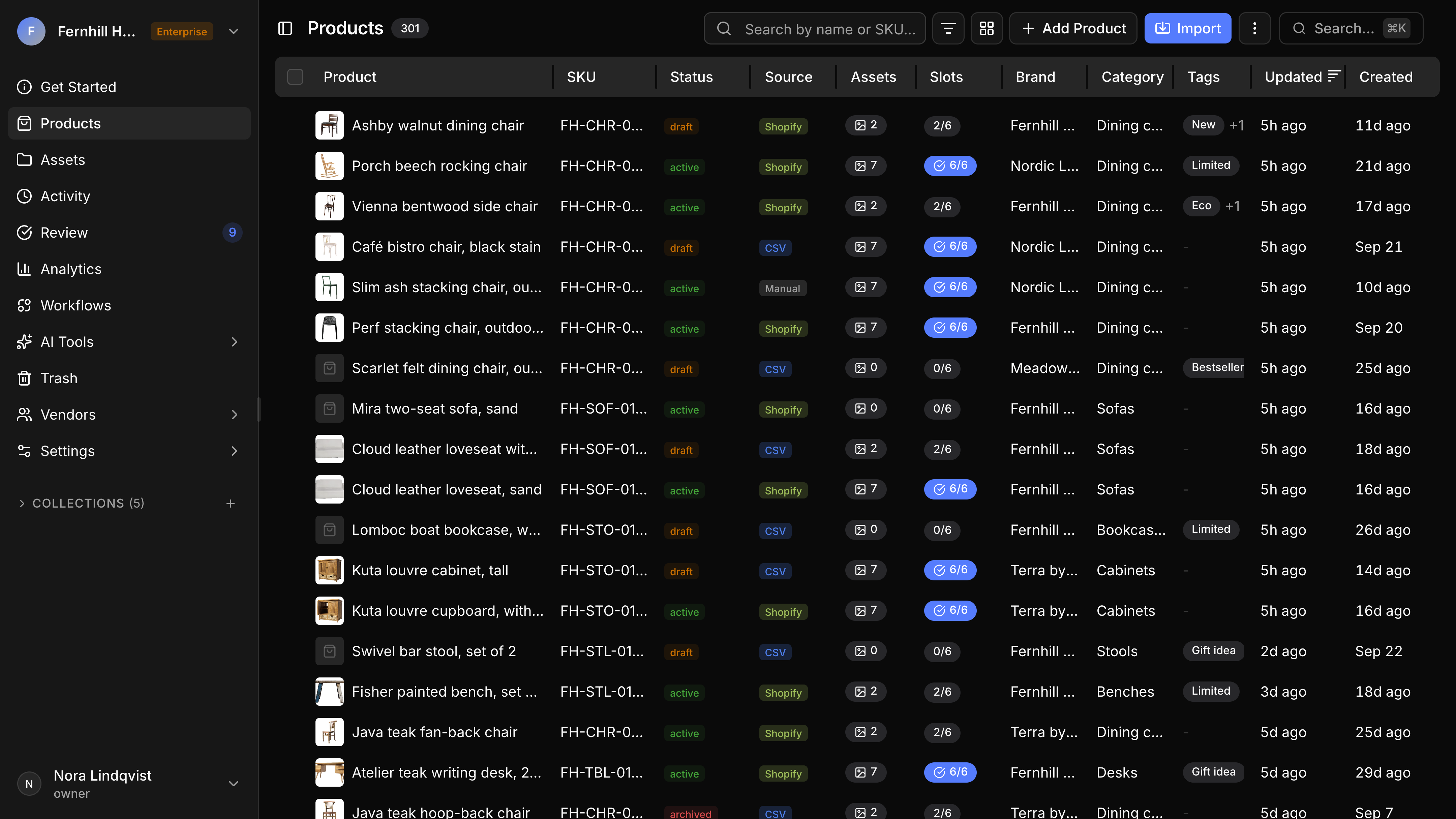This screenshot has width=1456, height=819.
Task: Focus the Search by name or SKU field
Action: point(815,28)
